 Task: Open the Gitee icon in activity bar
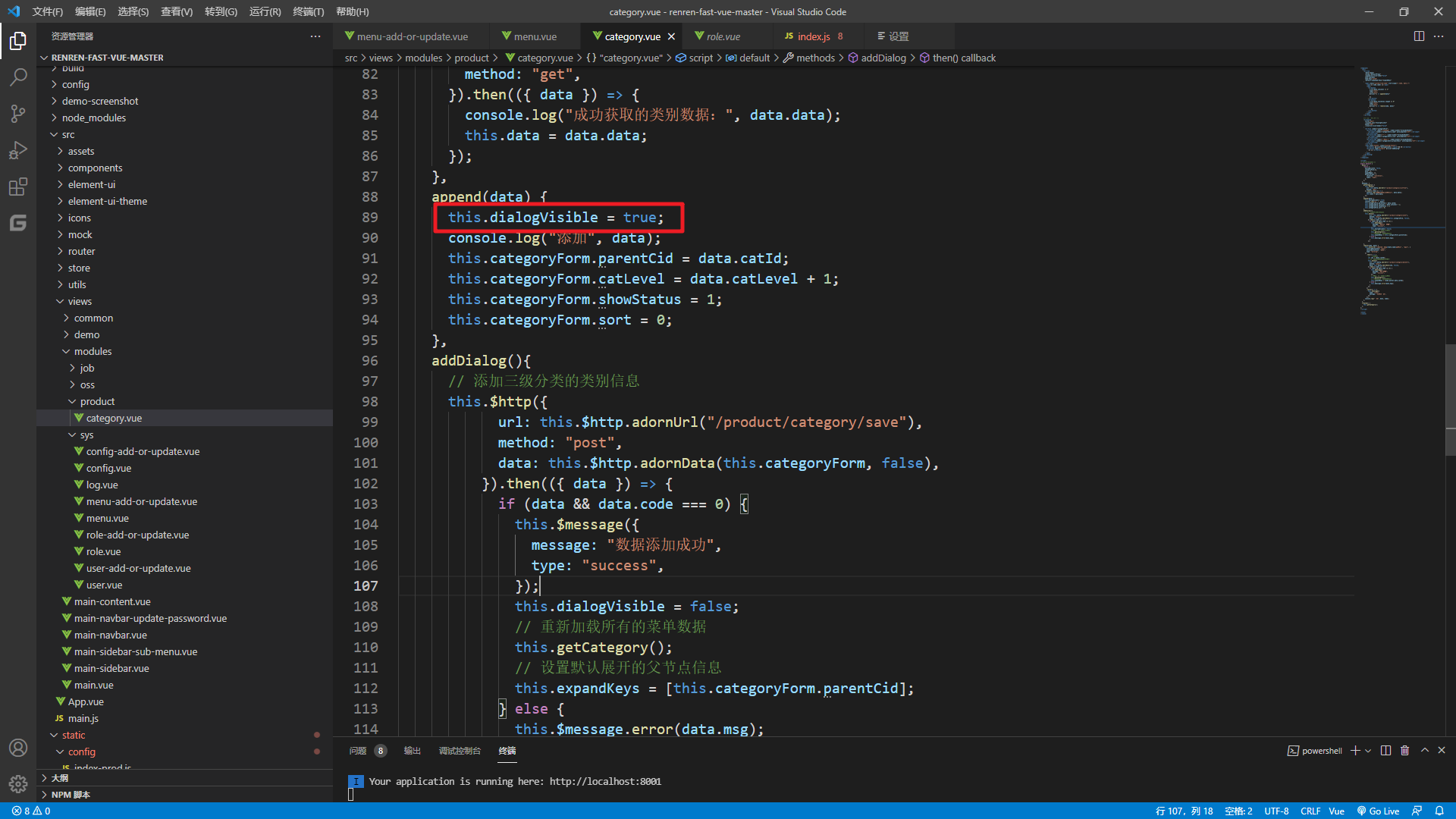18,223
